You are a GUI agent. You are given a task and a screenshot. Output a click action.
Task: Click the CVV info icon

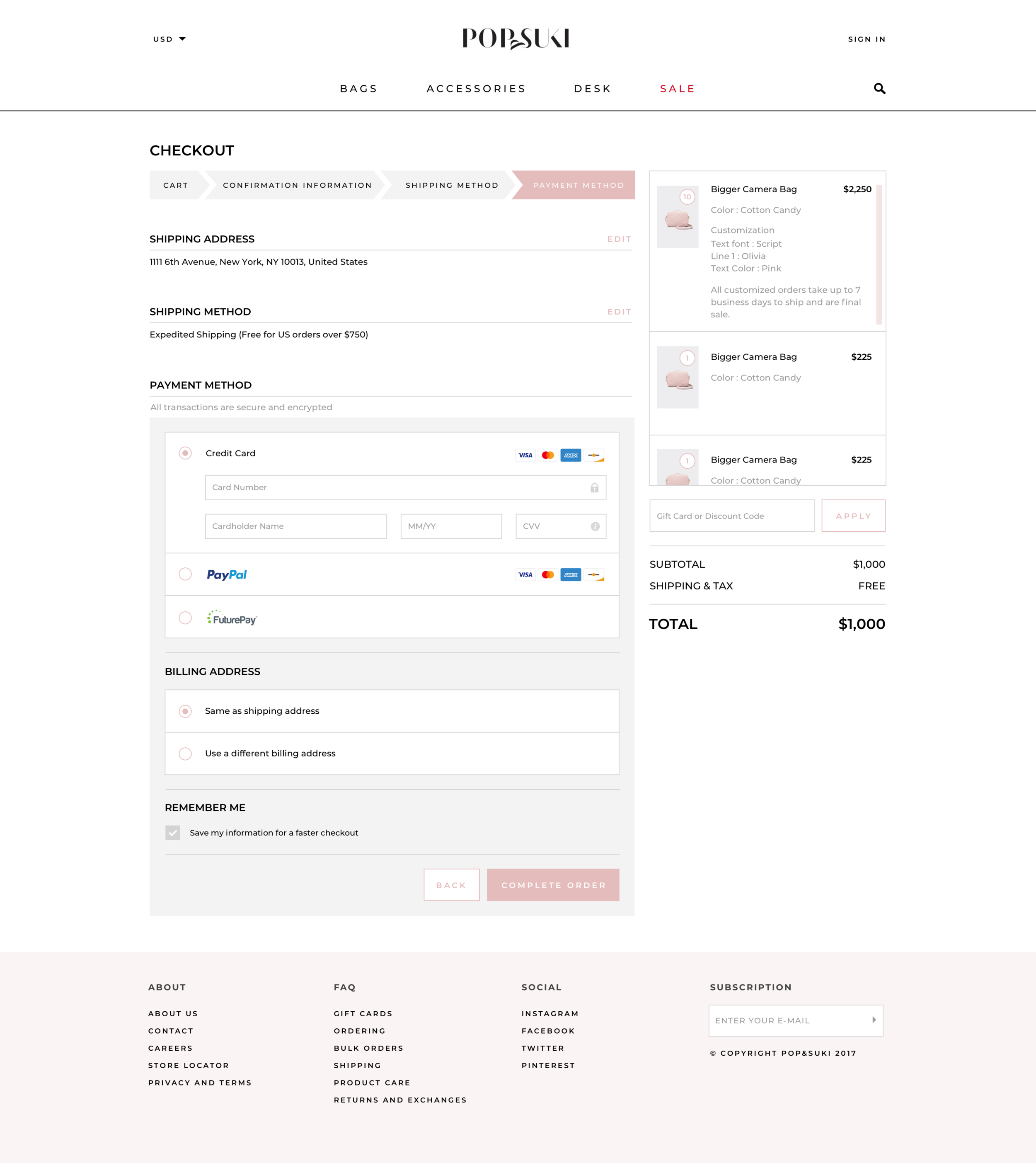click(595, 526)
